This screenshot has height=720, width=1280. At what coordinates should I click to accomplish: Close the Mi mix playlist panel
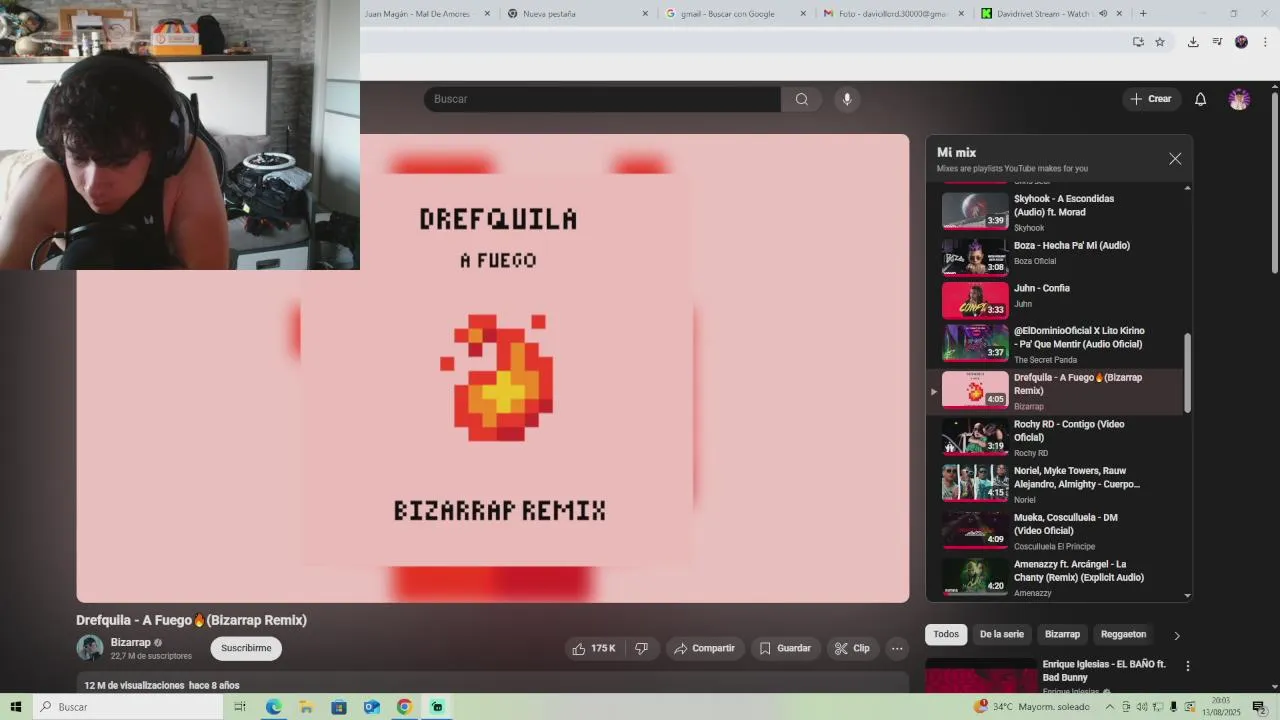coord(1175,159)
